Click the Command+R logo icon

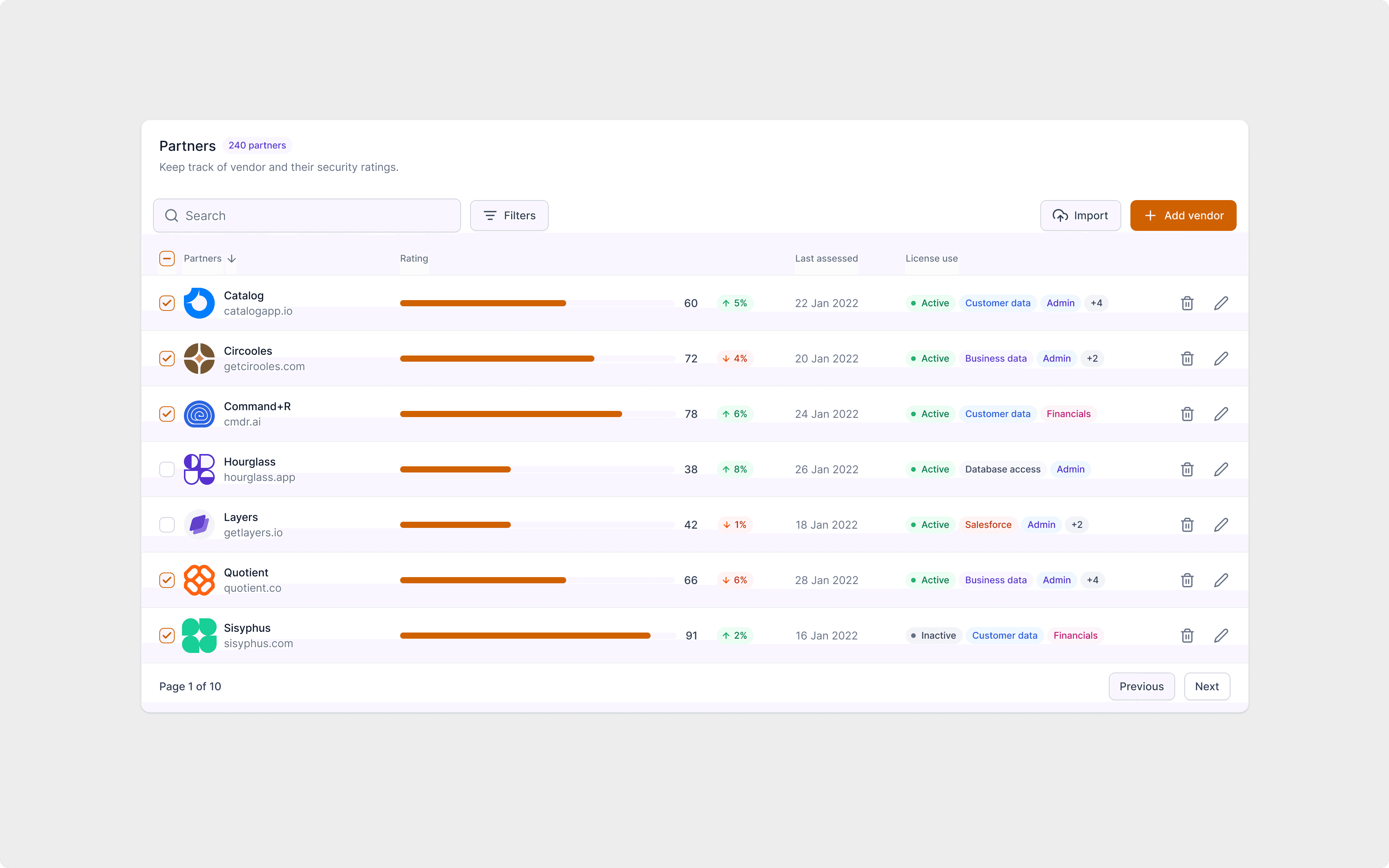pos(199,414)
